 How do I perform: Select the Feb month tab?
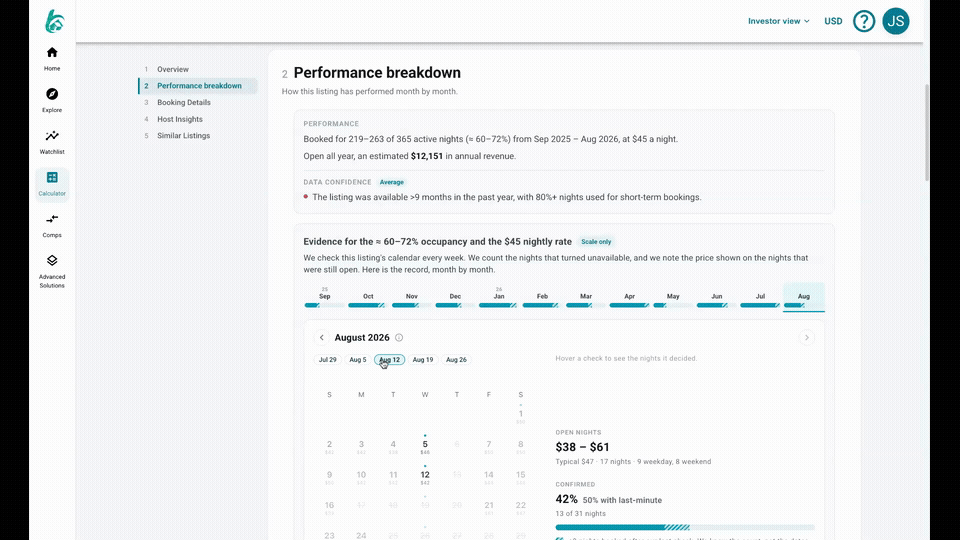[x=542, y=298]
